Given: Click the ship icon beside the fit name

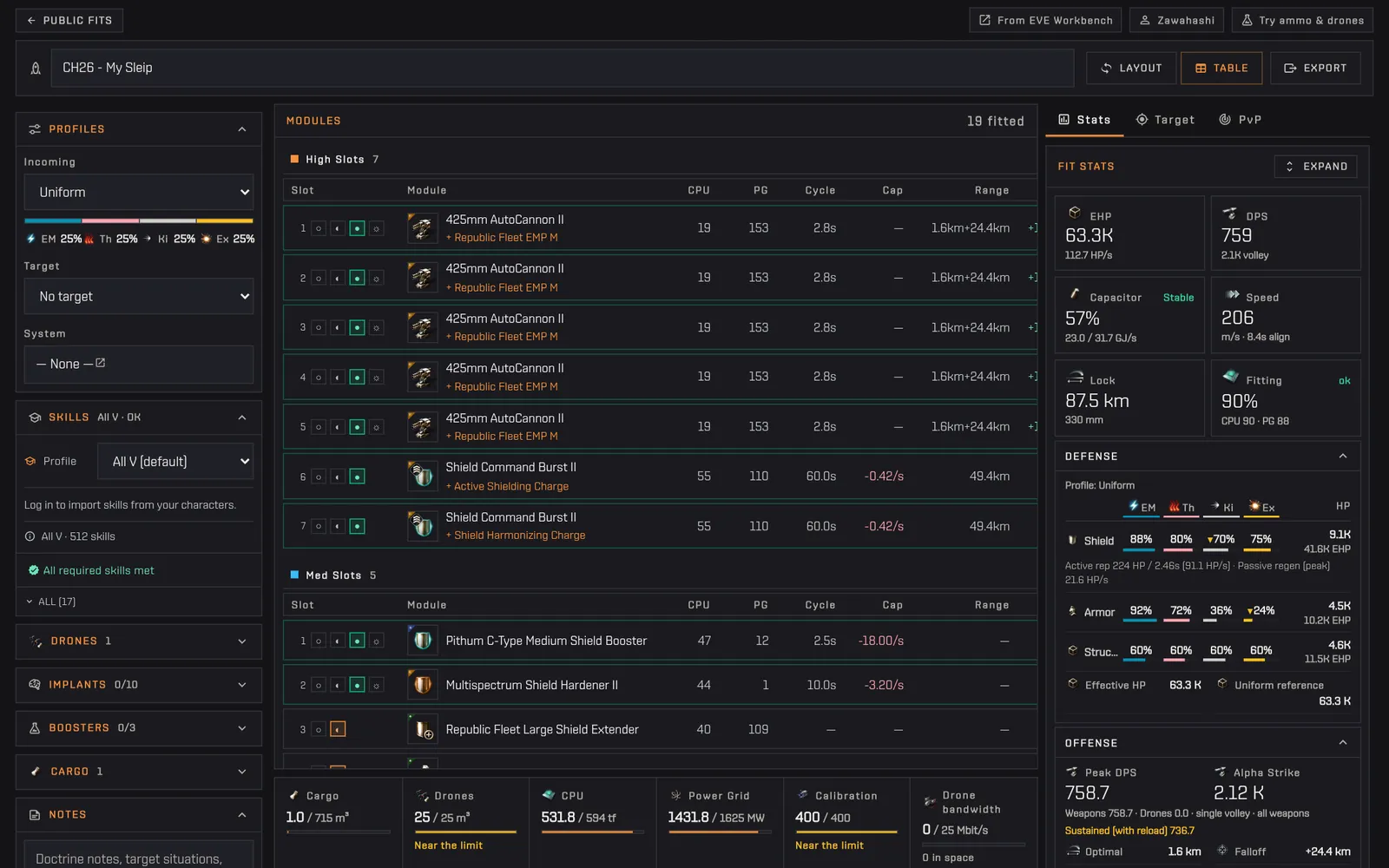Looking at the screenshot, I should 36,68.
